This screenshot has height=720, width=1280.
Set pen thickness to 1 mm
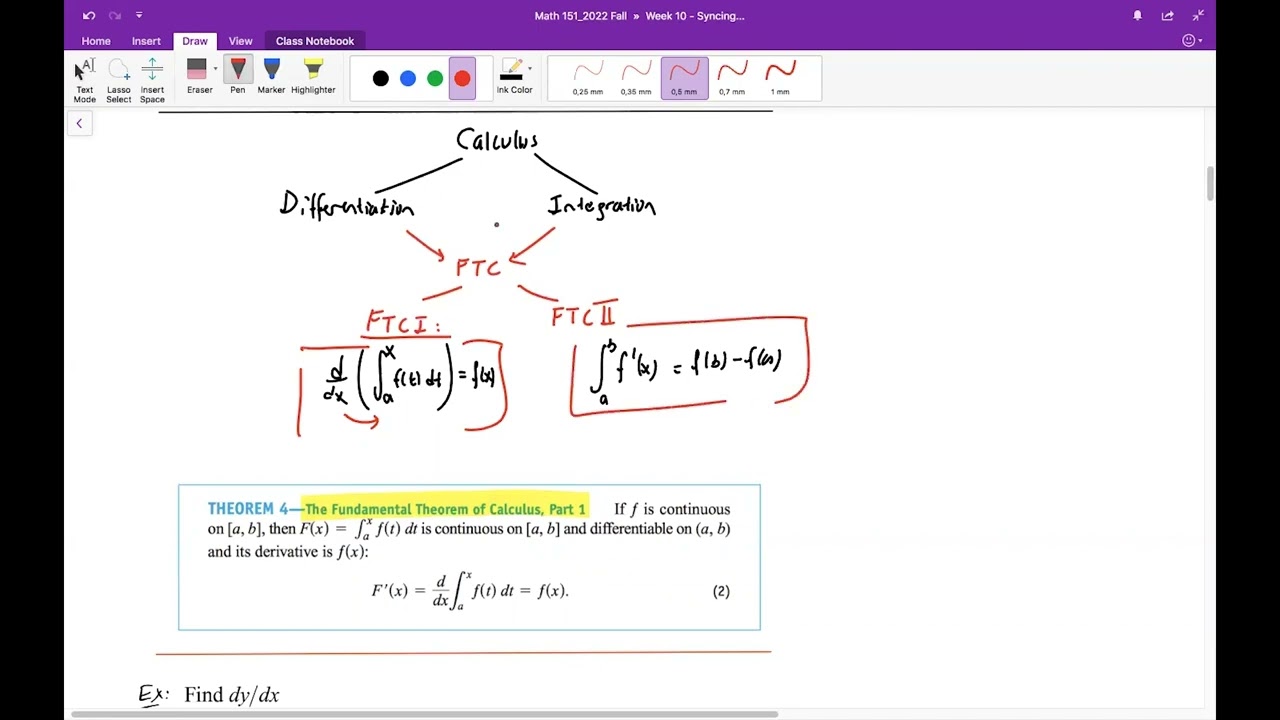click(780, 78)
